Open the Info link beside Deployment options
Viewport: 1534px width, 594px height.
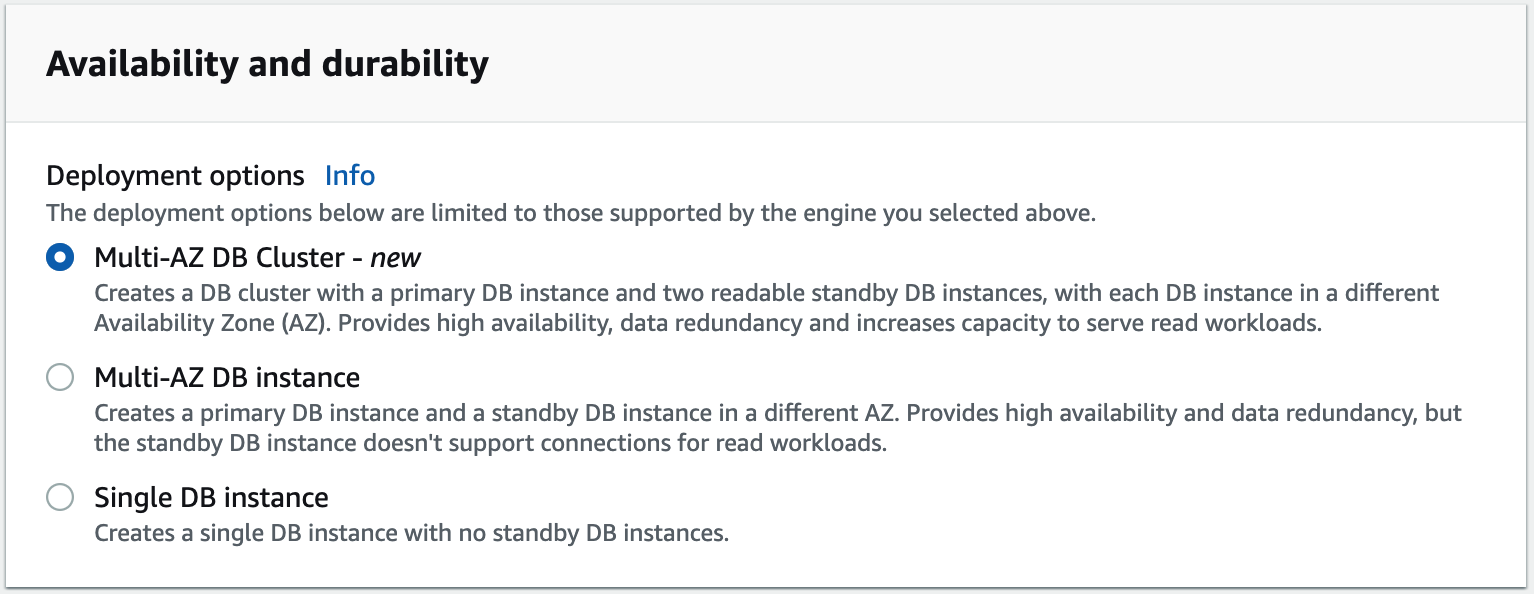350,176
